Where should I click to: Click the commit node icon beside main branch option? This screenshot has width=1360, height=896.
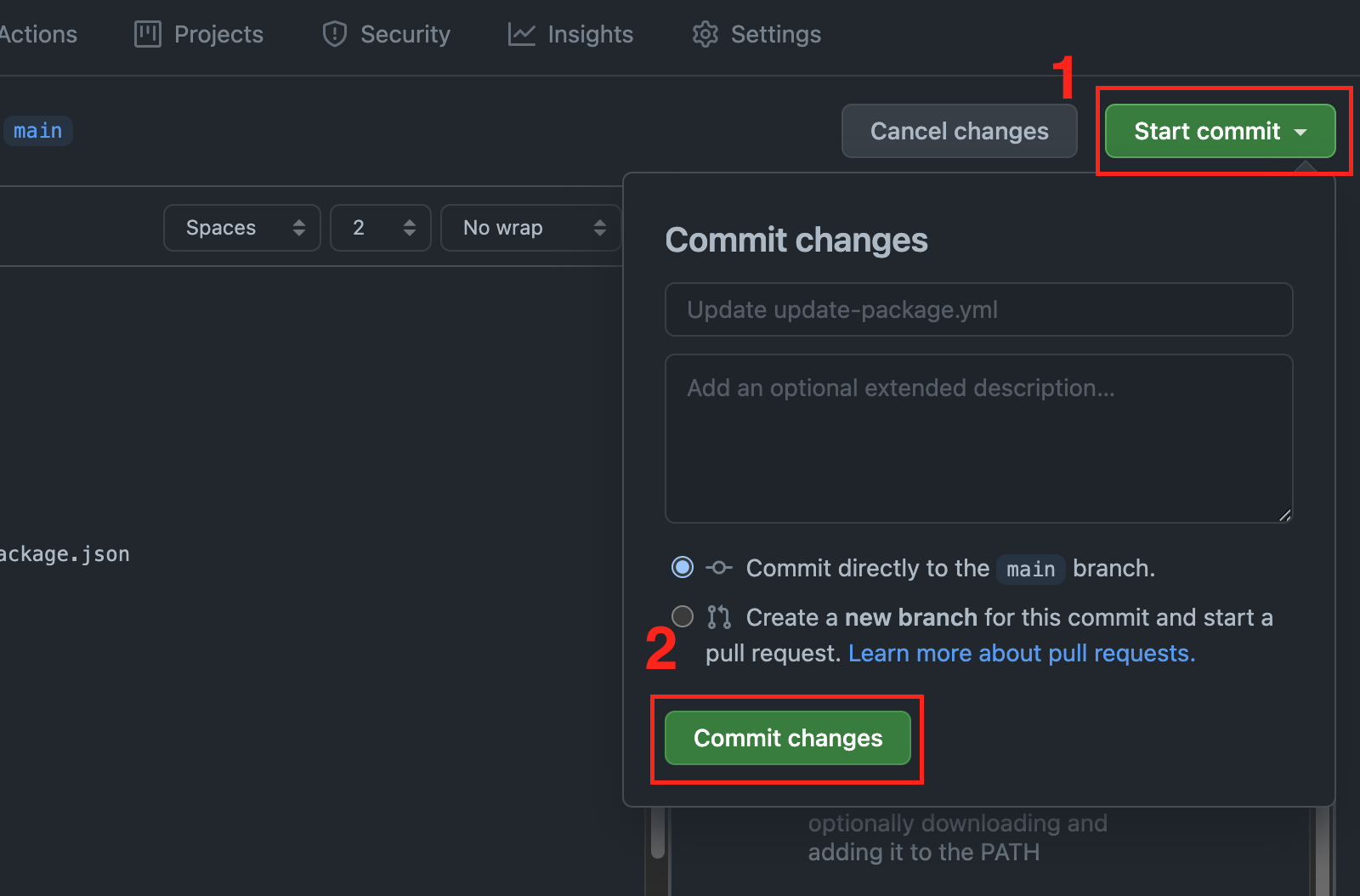point(718,568)
